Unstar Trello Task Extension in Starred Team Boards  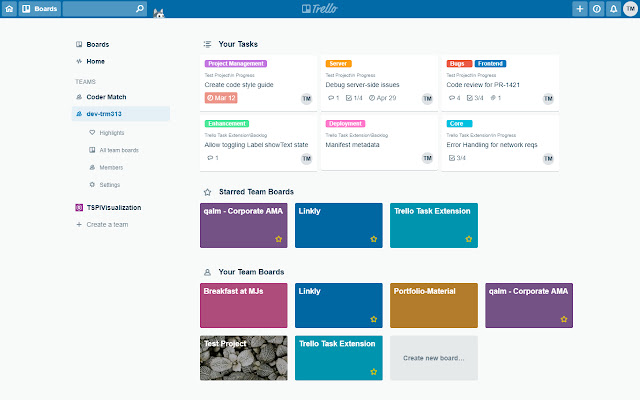click(x=469, y=239)
